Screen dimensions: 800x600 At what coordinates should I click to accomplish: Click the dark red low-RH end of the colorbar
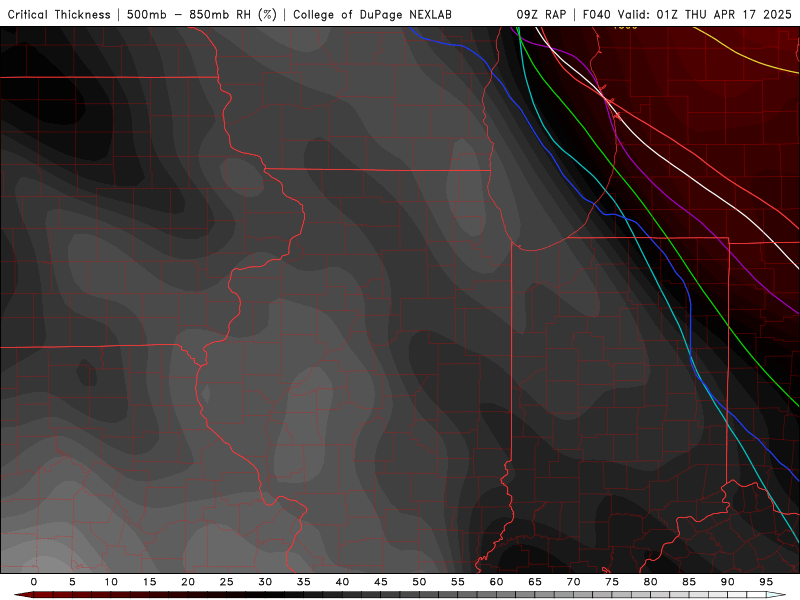26,595
